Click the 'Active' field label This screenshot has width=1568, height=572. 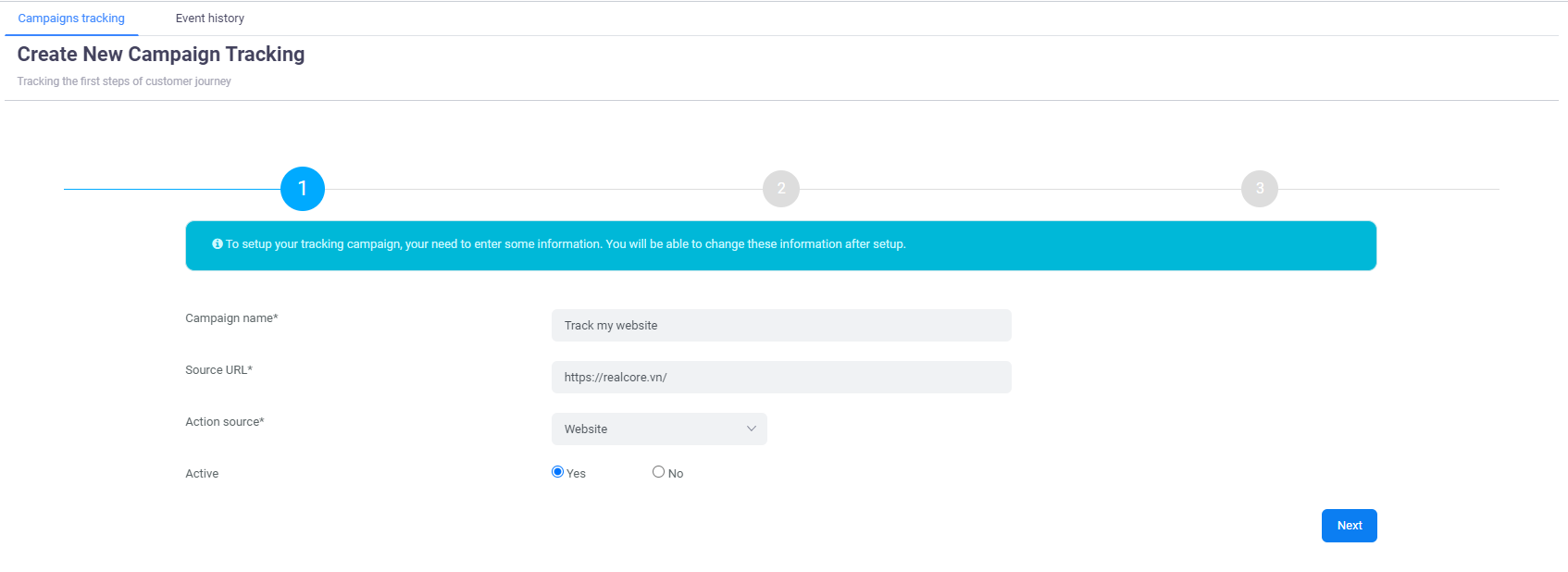pyautogui.click(x=202, y=474)
